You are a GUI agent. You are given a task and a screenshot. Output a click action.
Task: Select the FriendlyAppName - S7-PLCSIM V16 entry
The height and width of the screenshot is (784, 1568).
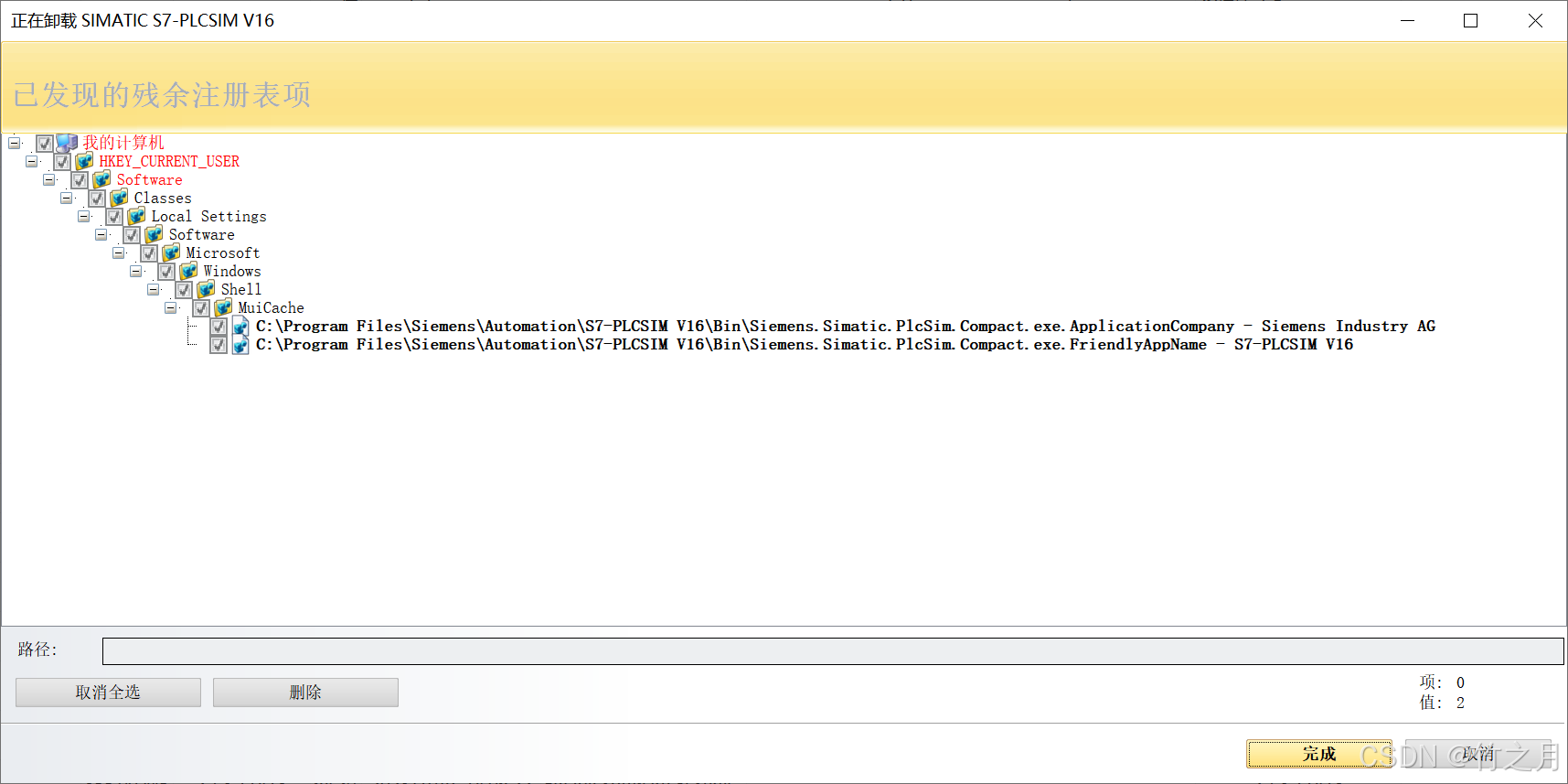pyautogui.click(x=805, y=344)
